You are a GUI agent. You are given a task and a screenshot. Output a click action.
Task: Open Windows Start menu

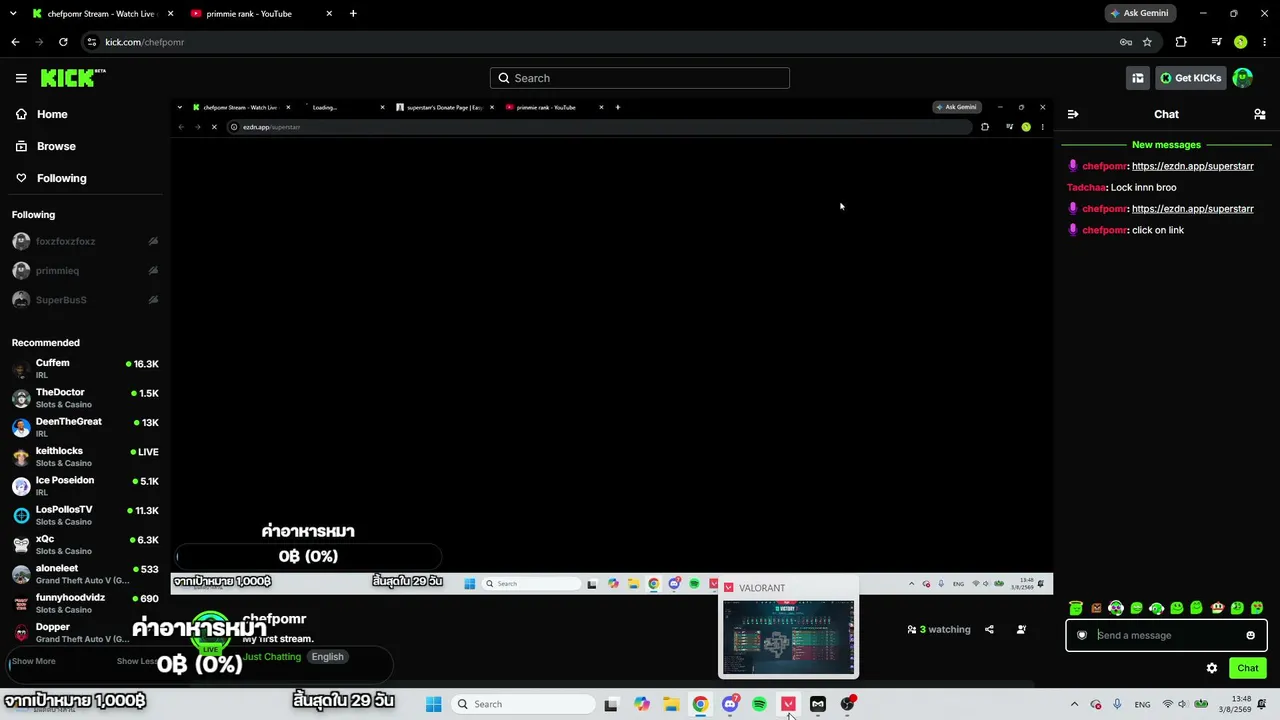pyautogui.click(x=434, y=704)
